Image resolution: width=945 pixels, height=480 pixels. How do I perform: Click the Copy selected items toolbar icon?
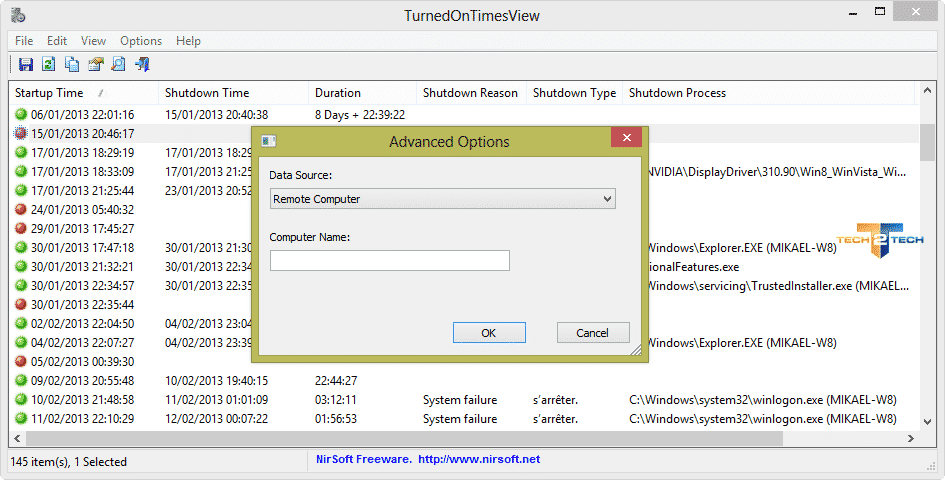[72, 64]
